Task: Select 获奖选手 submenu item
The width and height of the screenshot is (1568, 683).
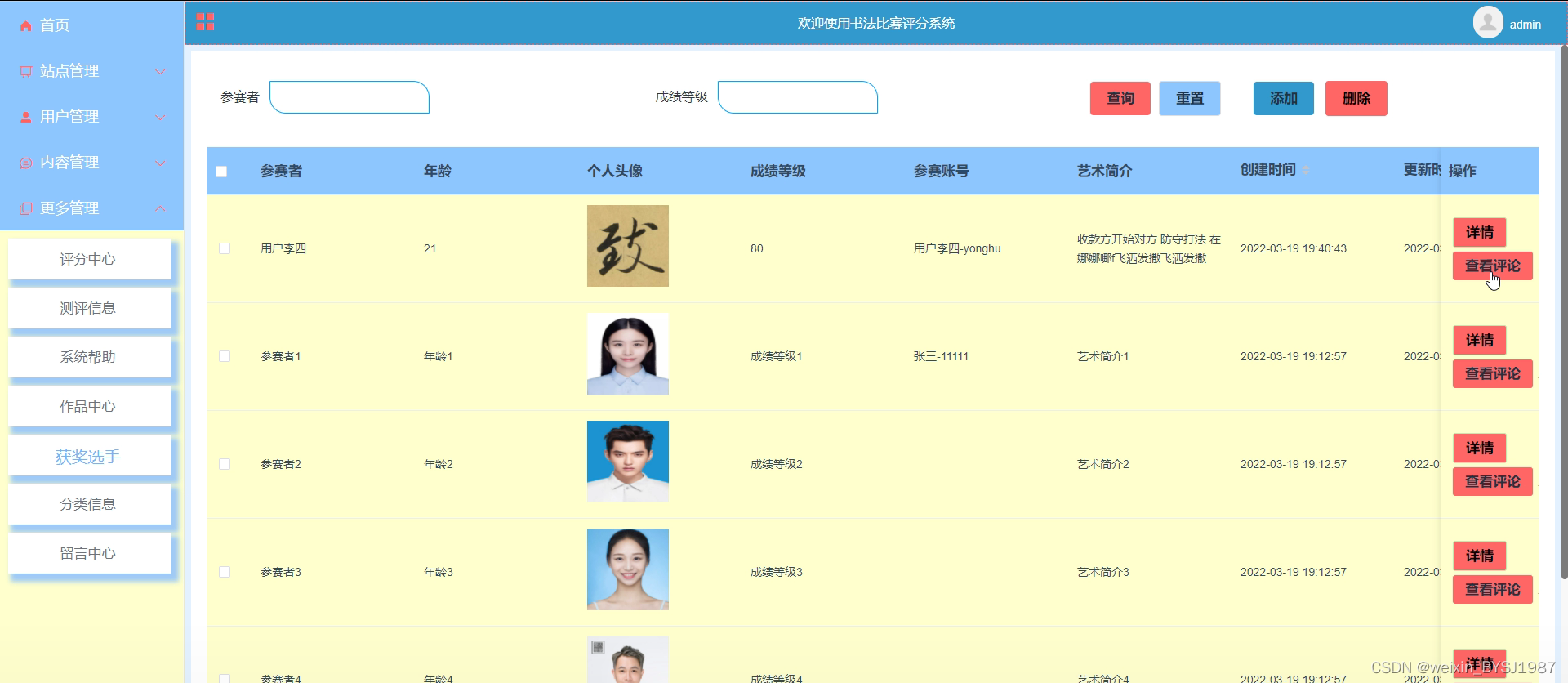Action: [x=90, y=456]
